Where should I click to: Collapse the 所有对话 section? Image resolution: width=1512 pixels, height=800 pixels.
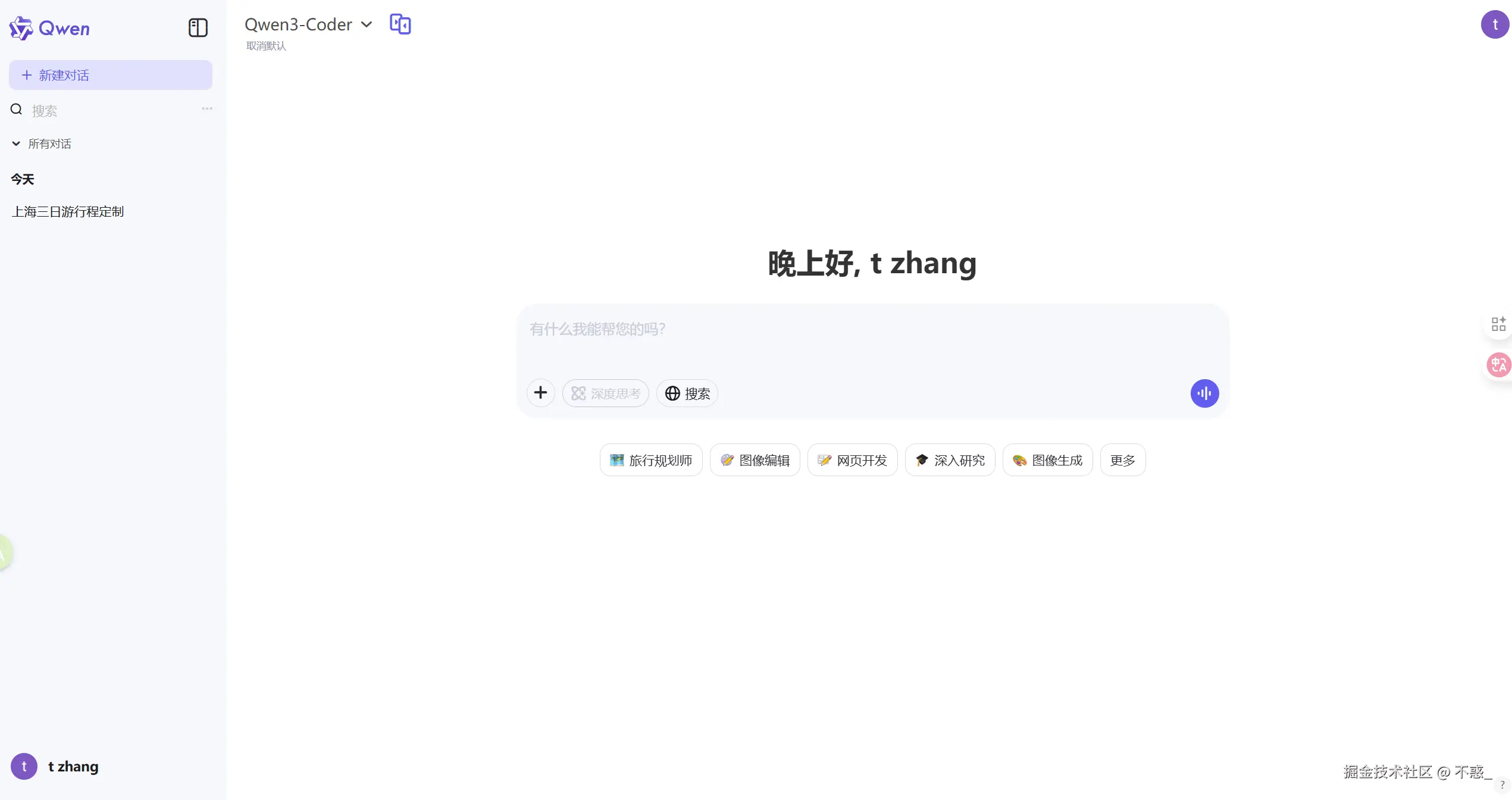[41, 143]
